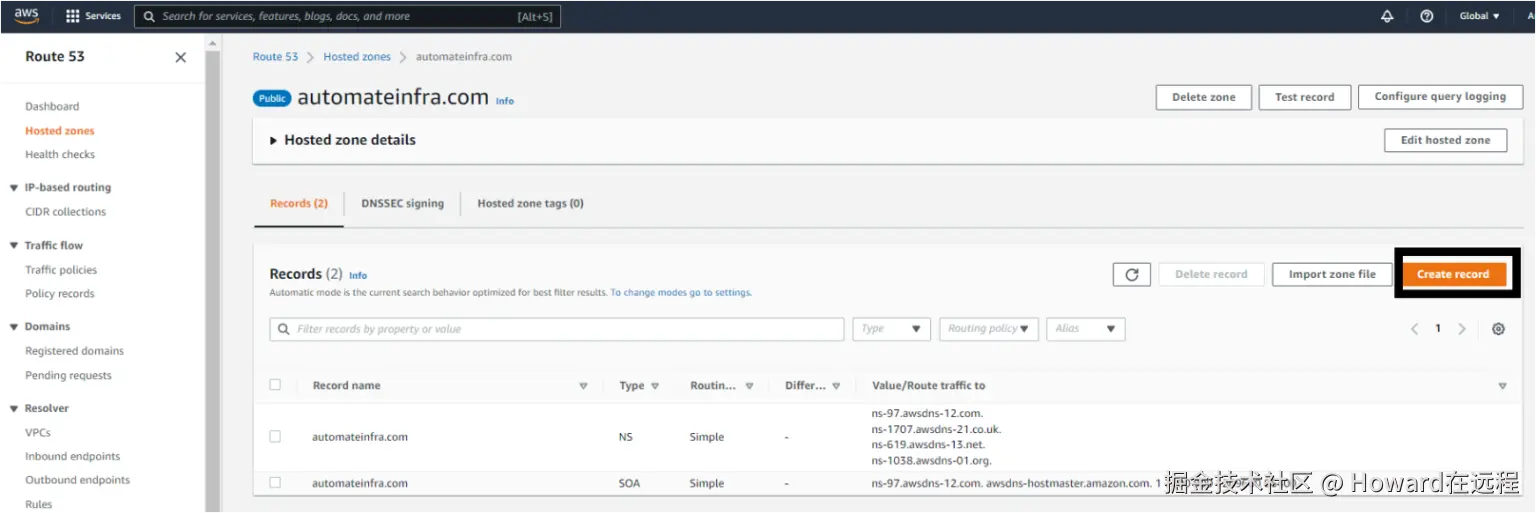Viewport: 1536px width, 513px height.
Task: Open the Routing policy filter dropdown
Action: coord(988,329)
